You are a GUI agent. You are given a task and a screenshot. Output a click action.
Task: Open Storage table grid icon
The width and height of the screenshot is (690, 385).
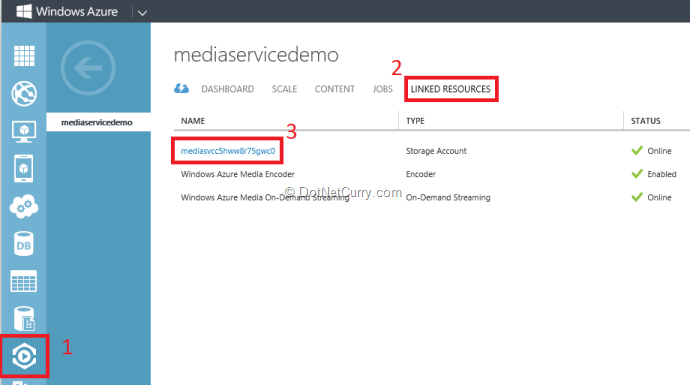click(24, 281)
